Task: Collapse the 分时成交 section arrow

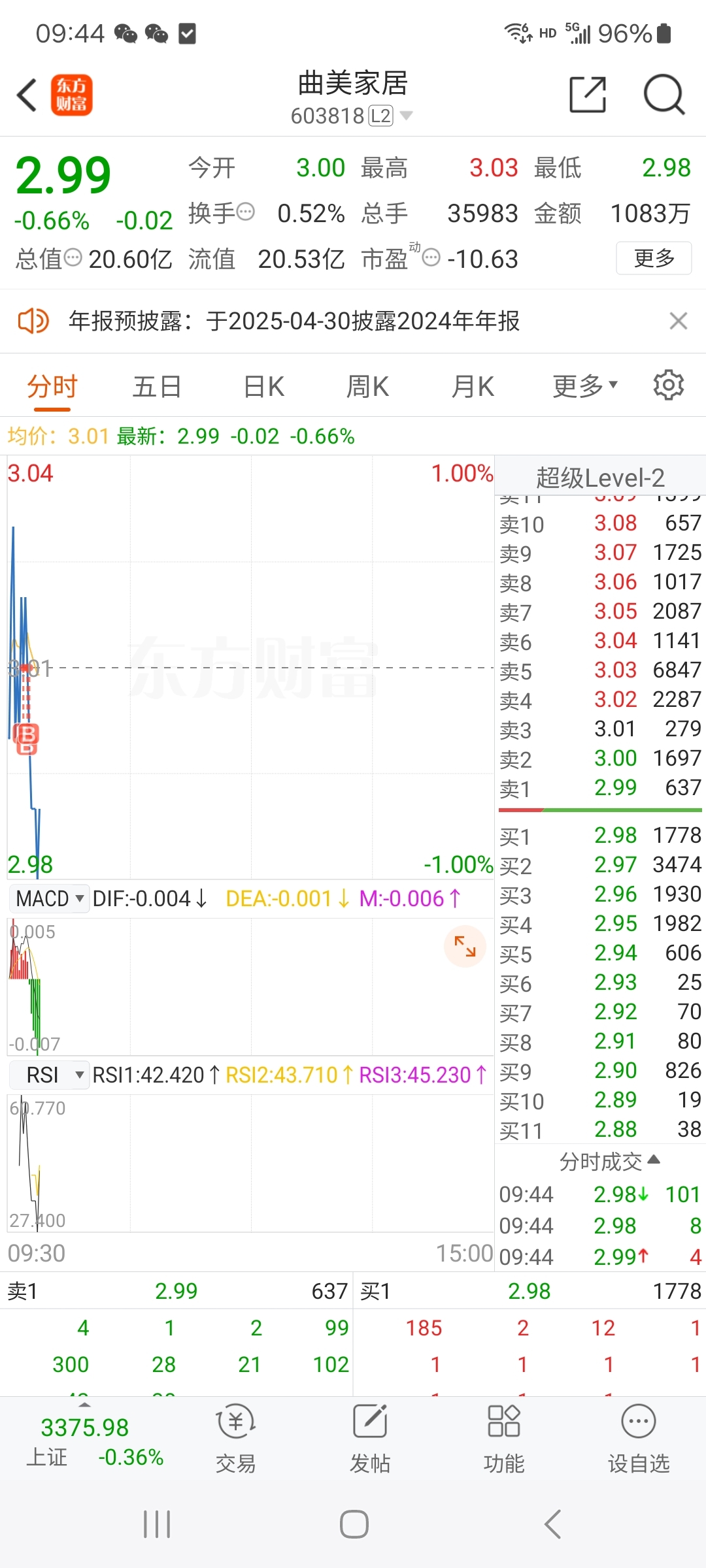Action: 654,1160
